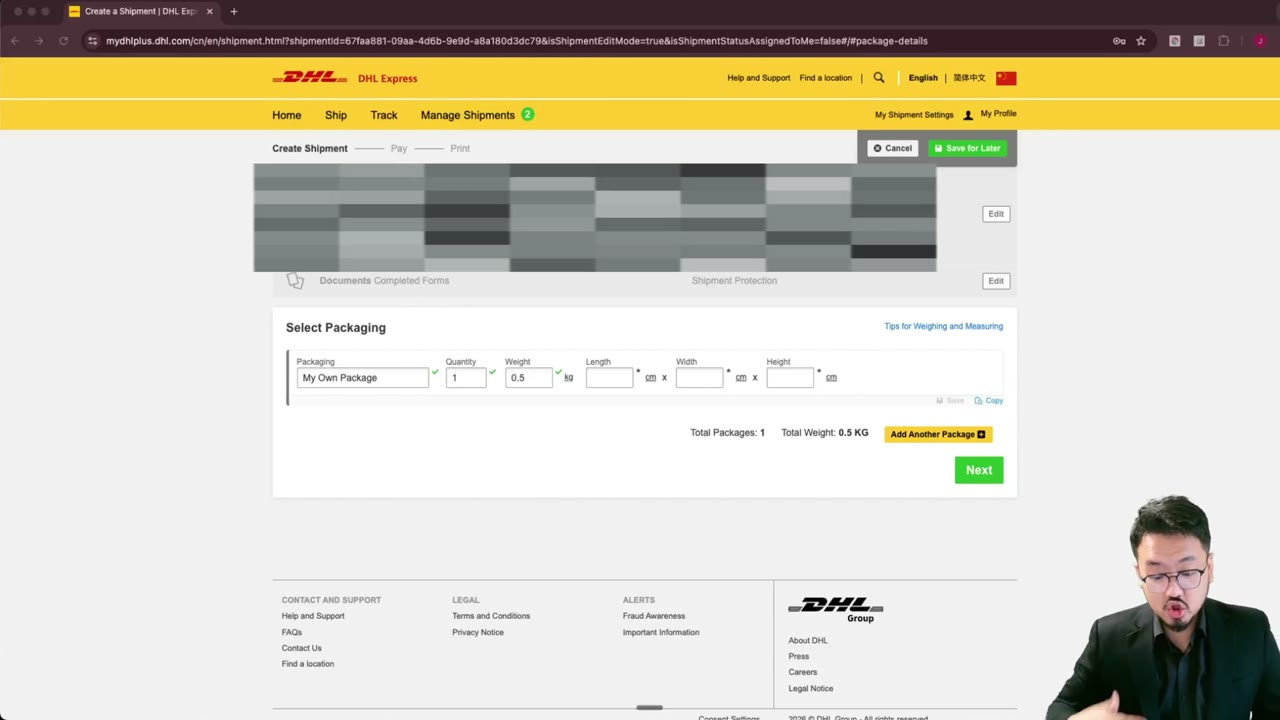Click the Manage Shipments badge count 2
1280x720 pixels.
[x=528, y=114]
